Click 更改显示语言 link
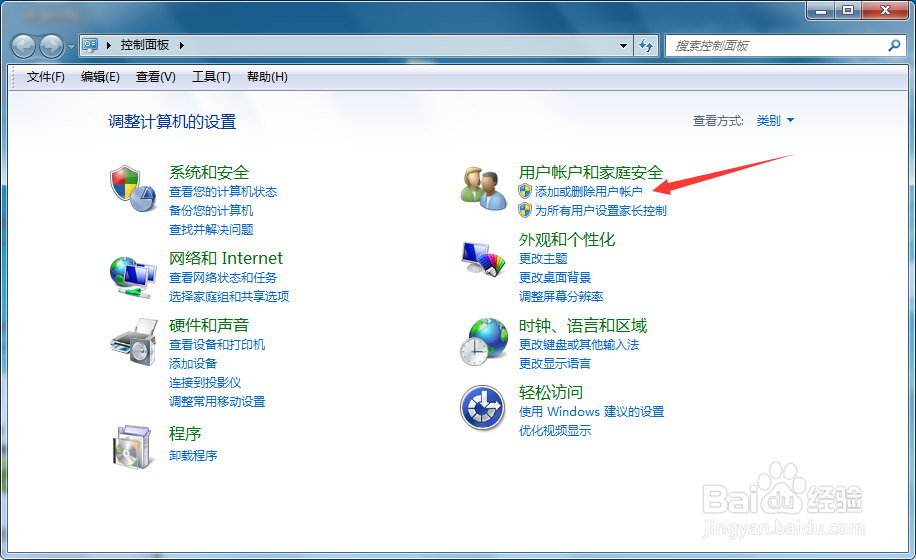This screenshot has height=560, width=916. tap(555, 364)
